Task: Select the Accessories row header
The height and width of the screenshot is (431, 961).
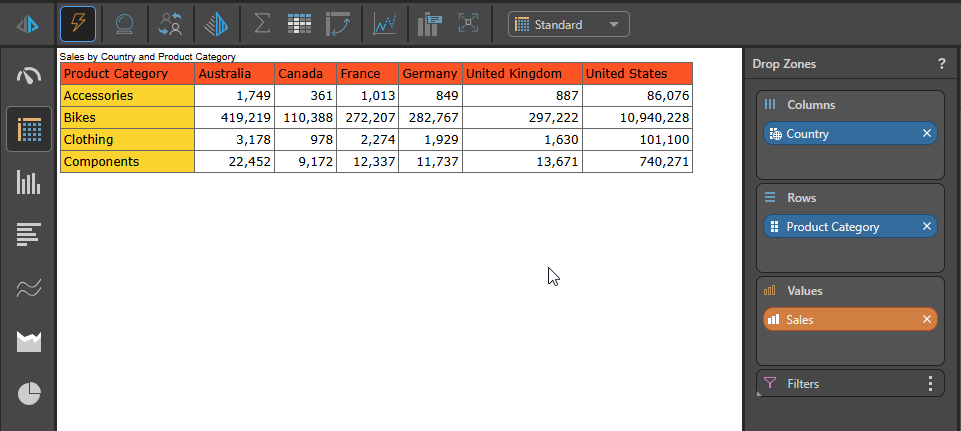Action: (127, 96)
